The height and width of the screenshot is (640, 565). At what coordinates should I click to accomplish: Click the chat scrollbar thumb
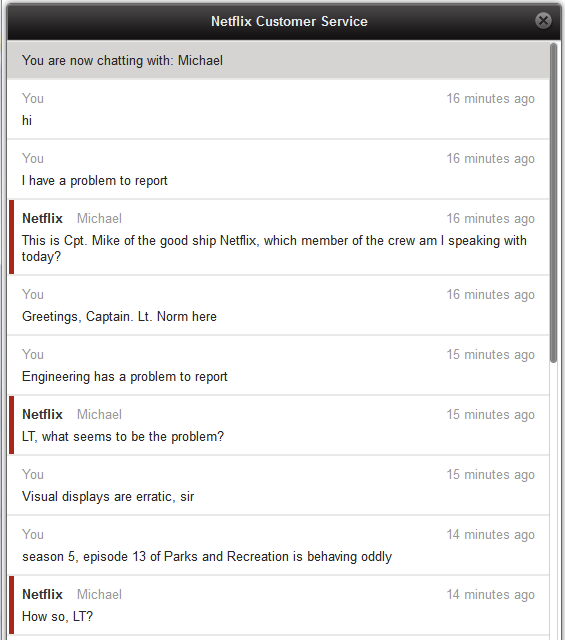[x=554, y=203]
